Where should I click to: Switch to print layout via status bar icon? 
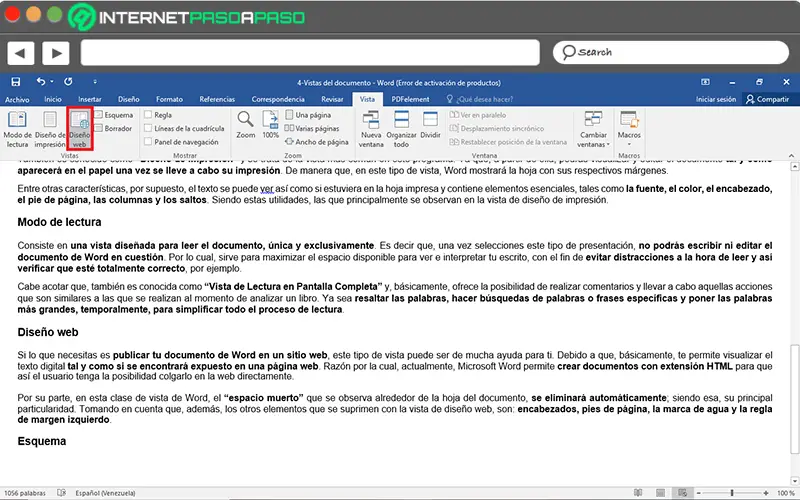click(x=660, y=492)
